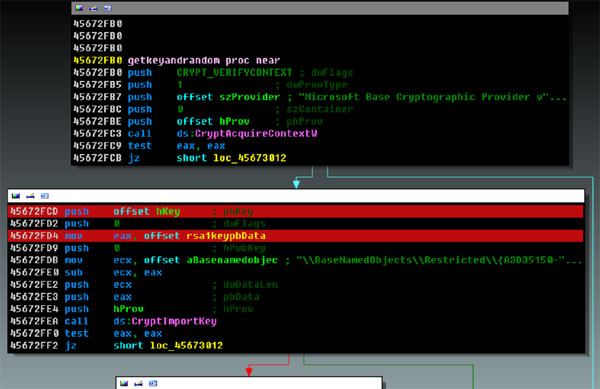
Task: Click the group nodes icon in getkeyandrandom block
Action: pyautogui.click(x=108, y=8)
